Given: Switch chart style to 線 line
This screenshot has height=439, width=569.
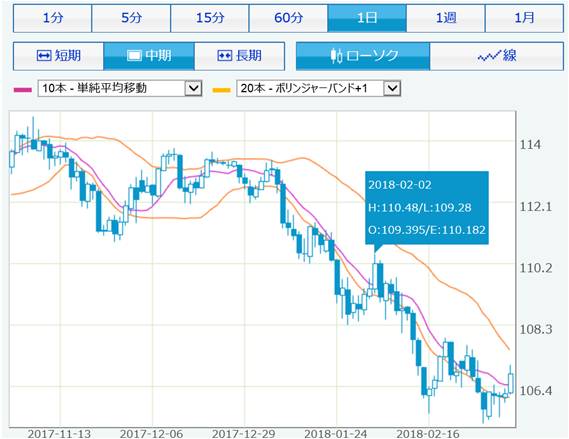Looking at the screenshot, I should pyautogui.click(x=497, y=56).
